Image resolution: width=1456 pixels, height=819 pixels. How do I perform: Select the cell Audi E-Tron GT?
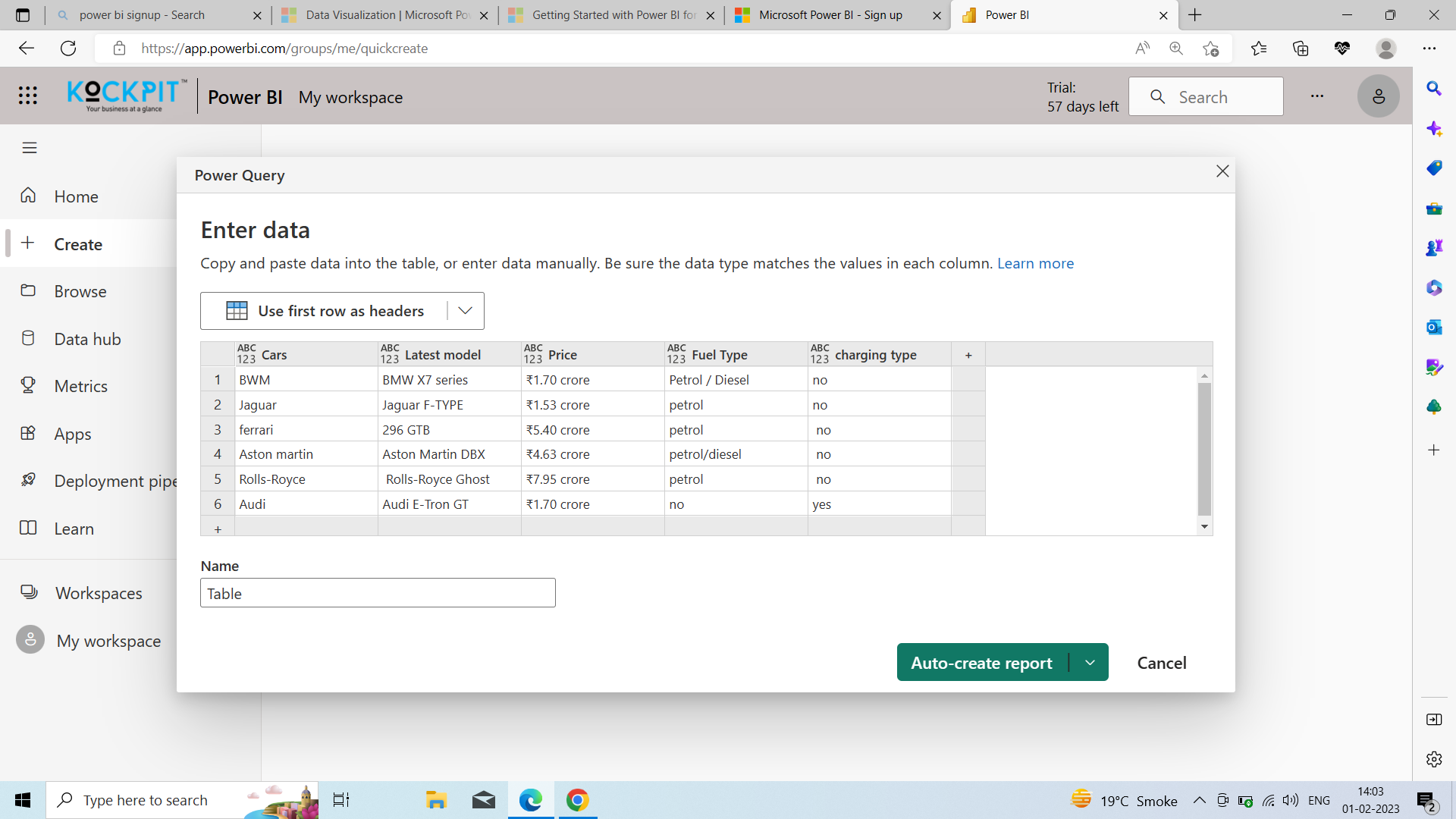(450, 504)
